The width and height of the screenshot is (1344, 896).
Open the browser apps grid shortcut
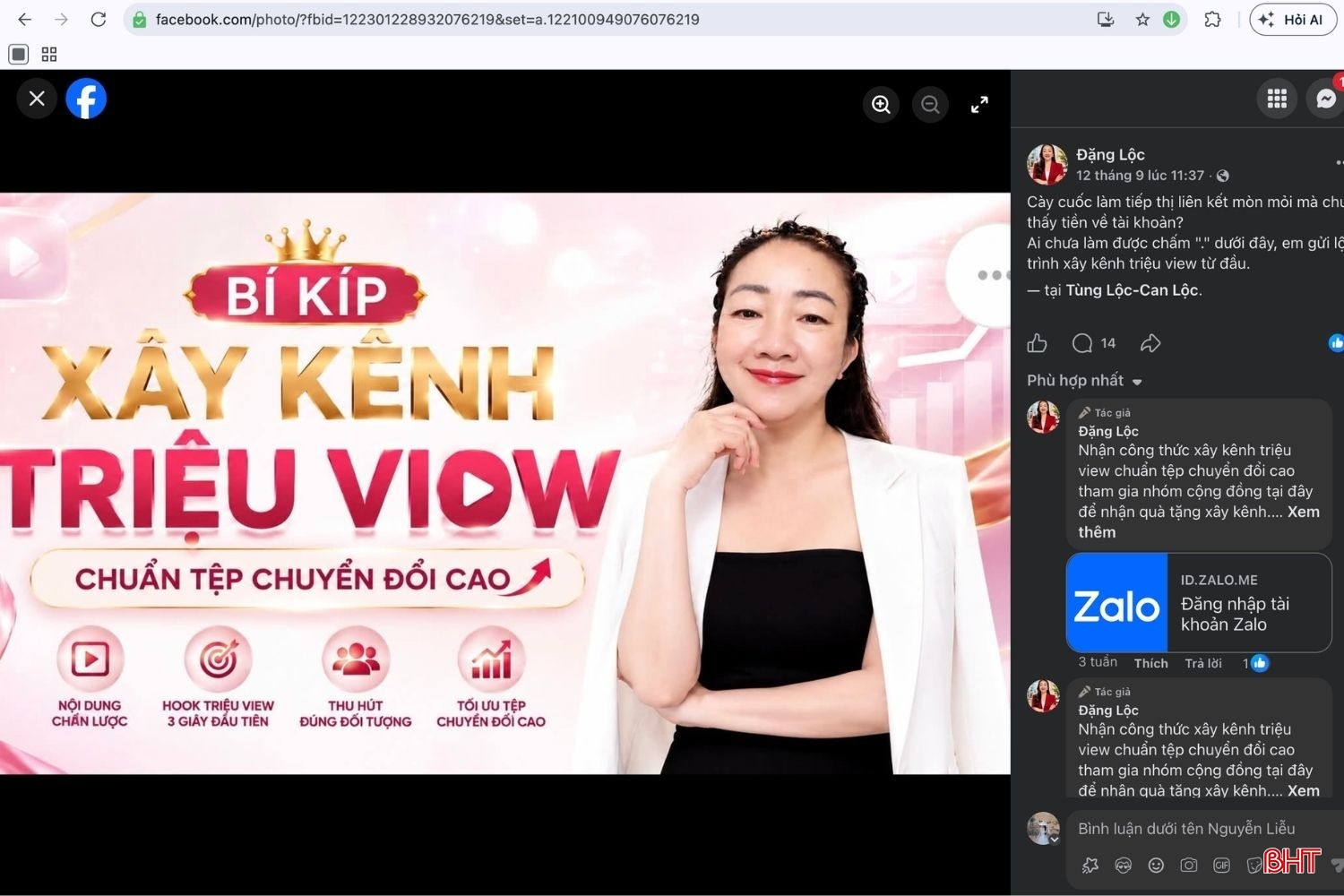tap(49, 54)
